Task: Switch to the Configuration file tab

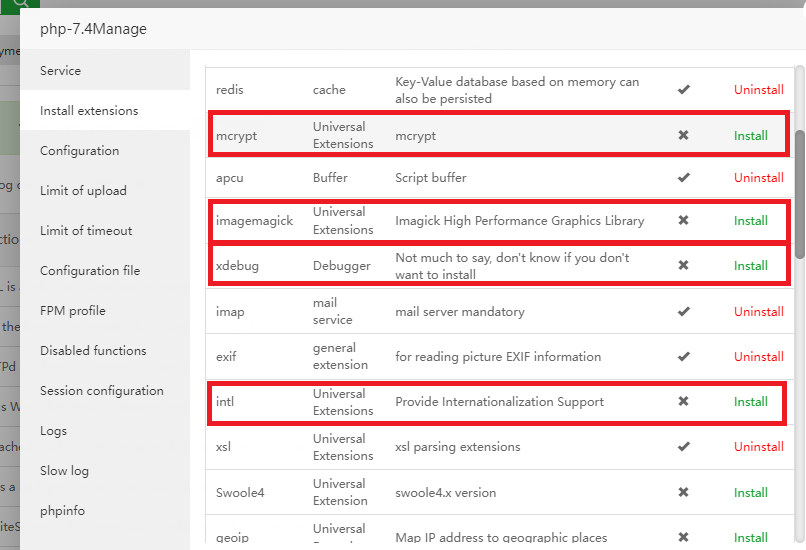Action: pos(90,271)
